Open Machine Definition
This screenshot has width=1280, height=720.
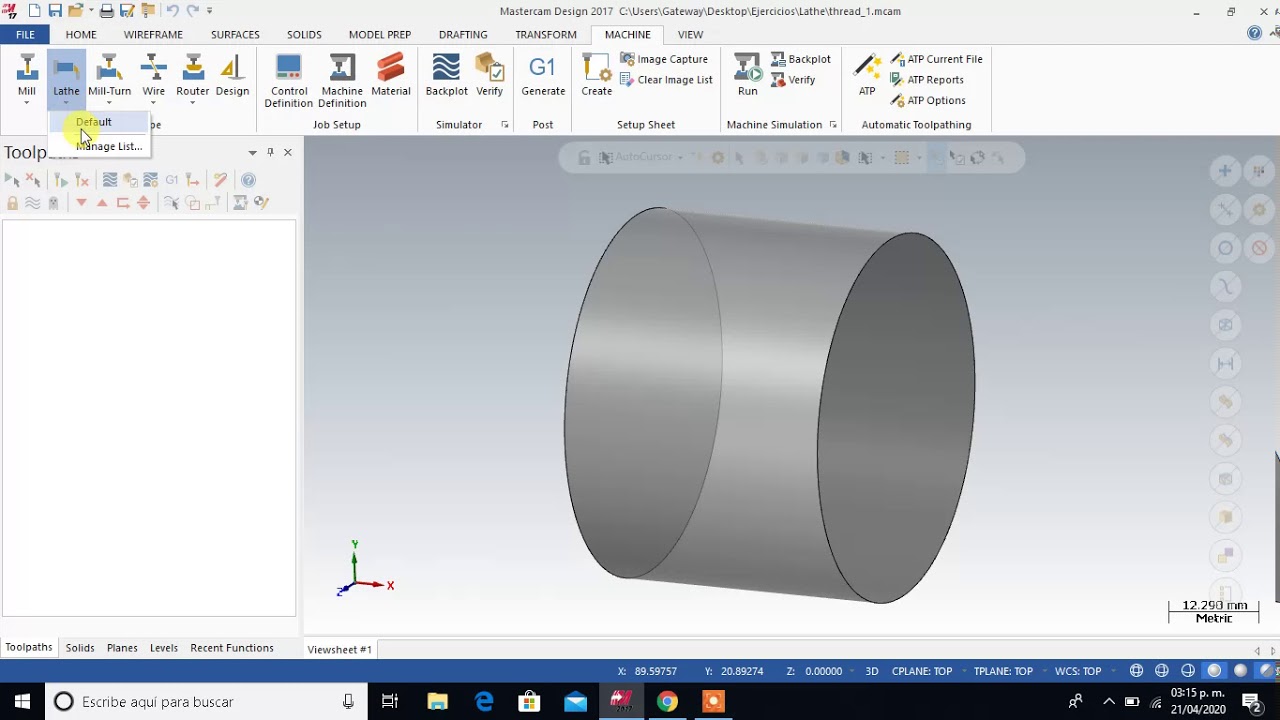(x=342, y=81)
